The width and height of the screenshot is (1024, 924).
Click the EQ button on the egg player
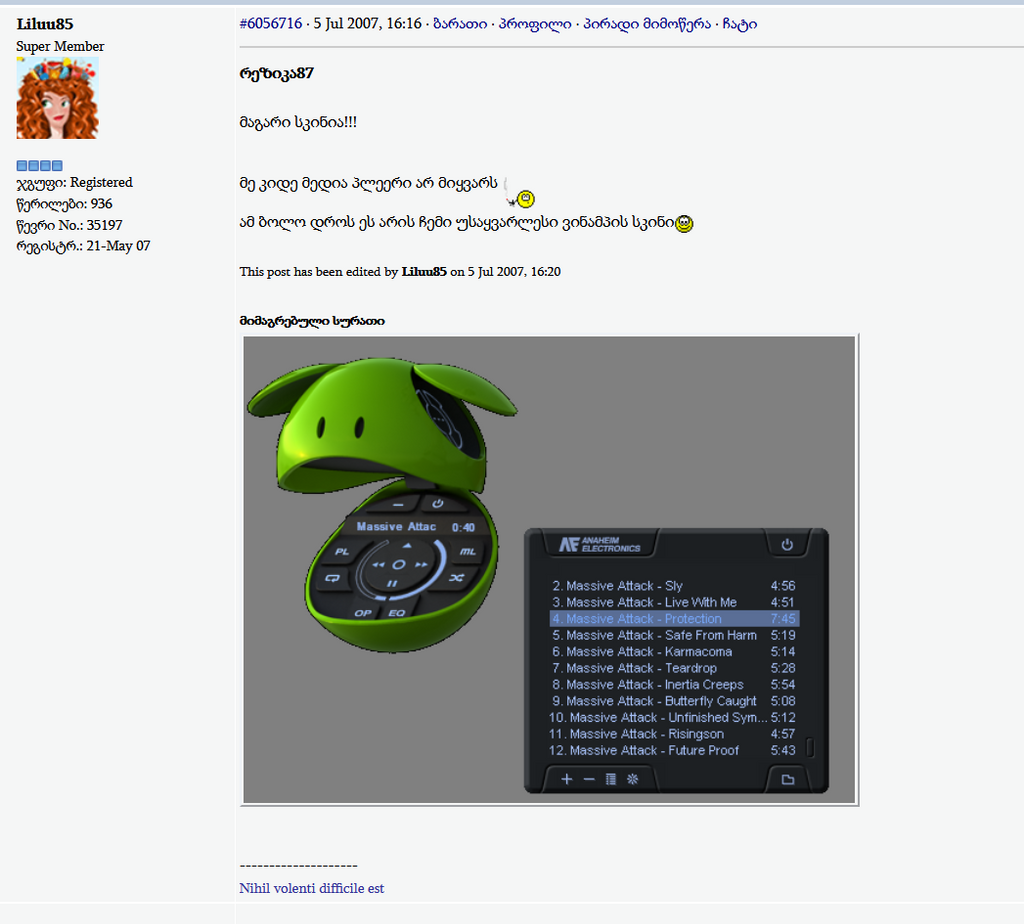[397, 613]
